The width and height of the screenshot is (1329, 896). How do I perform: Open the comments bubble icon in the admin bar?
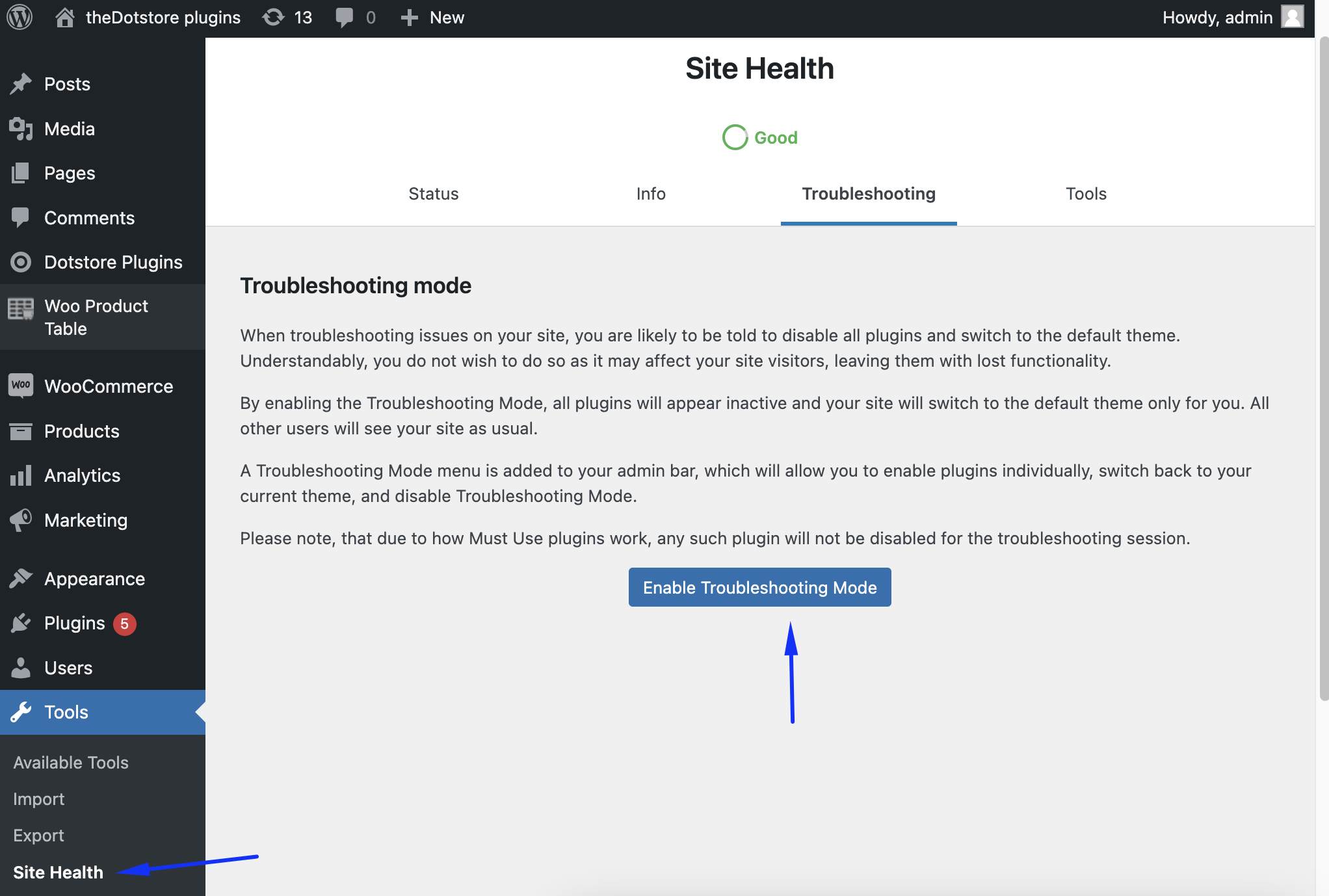coord(345,18)
